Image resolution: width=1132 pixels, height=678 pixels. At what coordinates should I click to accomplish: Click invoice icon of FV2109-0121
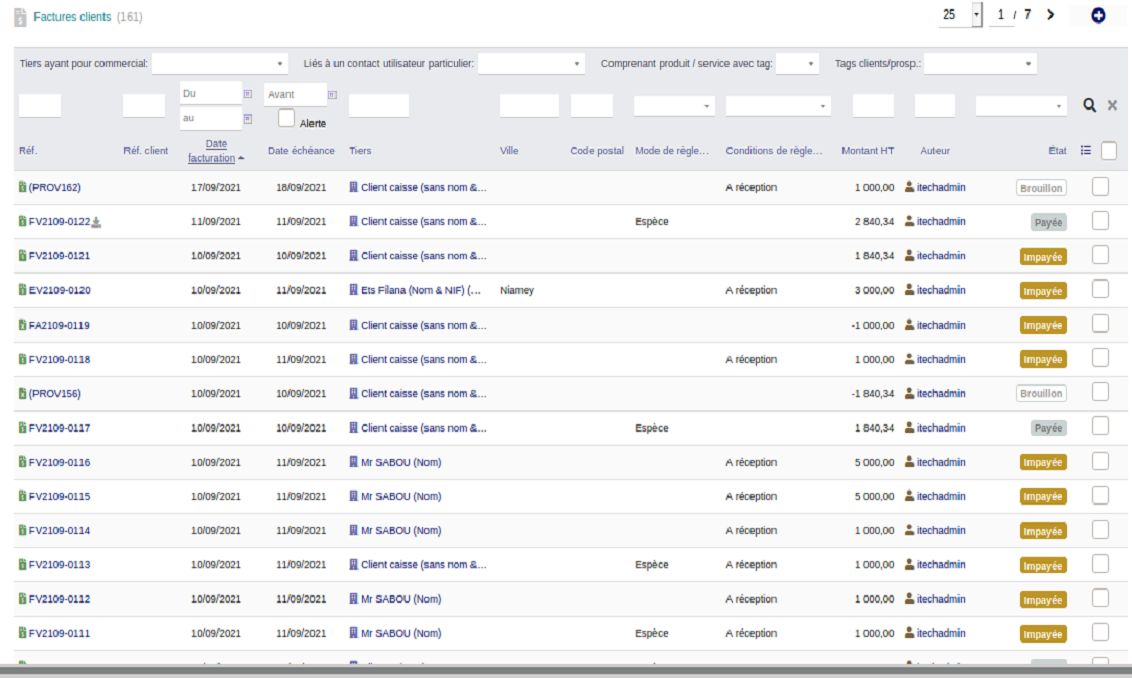[x=22, y=256]
